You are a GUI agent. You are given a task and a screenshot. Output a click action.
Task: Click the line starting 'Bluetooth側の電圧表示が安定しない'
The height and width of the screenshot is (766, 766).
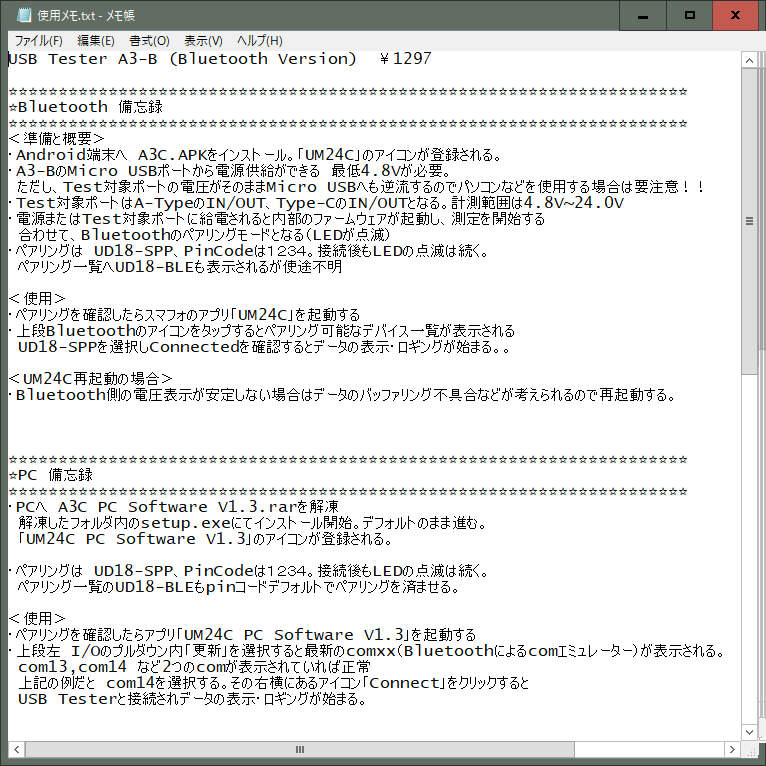tap(343, 395)
